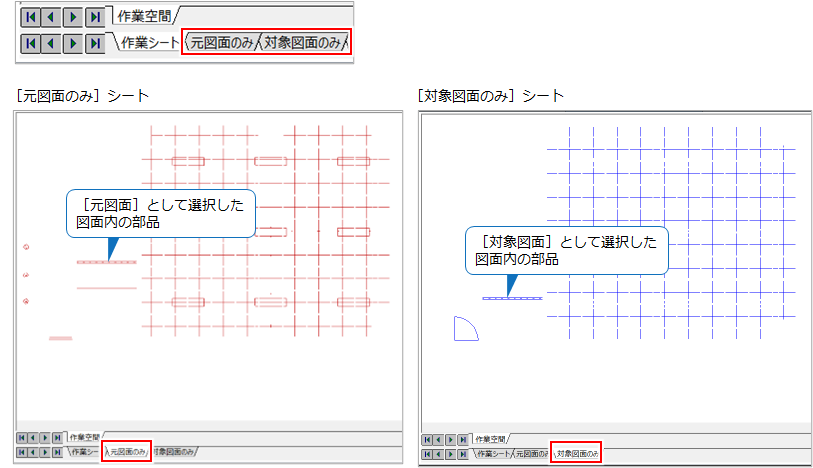
Task: Click previous-tab arrow in top 作業空間 row
Action: coord(50,17)
